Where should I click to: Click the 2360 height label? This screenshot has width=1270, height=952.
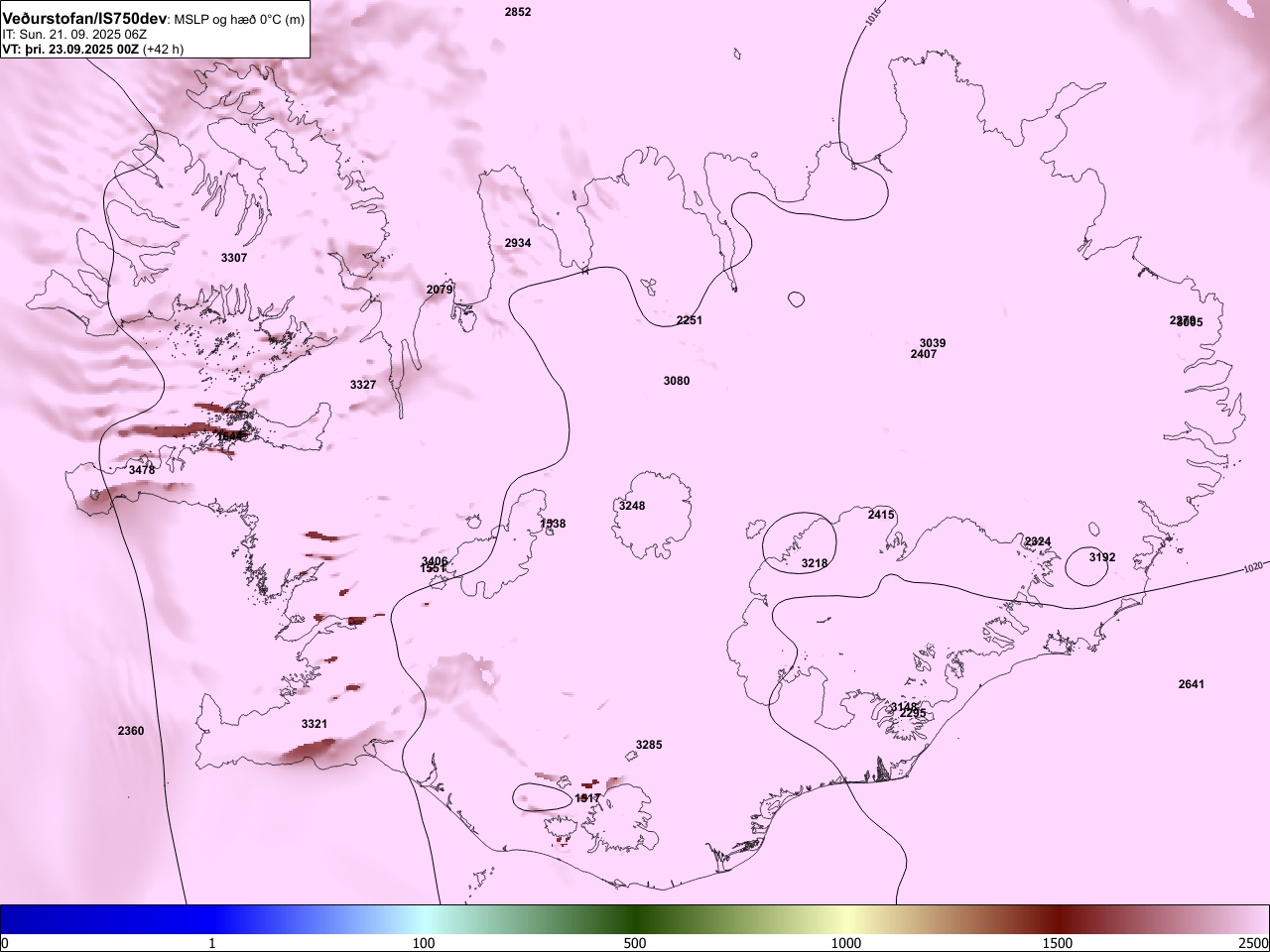pos(131,731)
